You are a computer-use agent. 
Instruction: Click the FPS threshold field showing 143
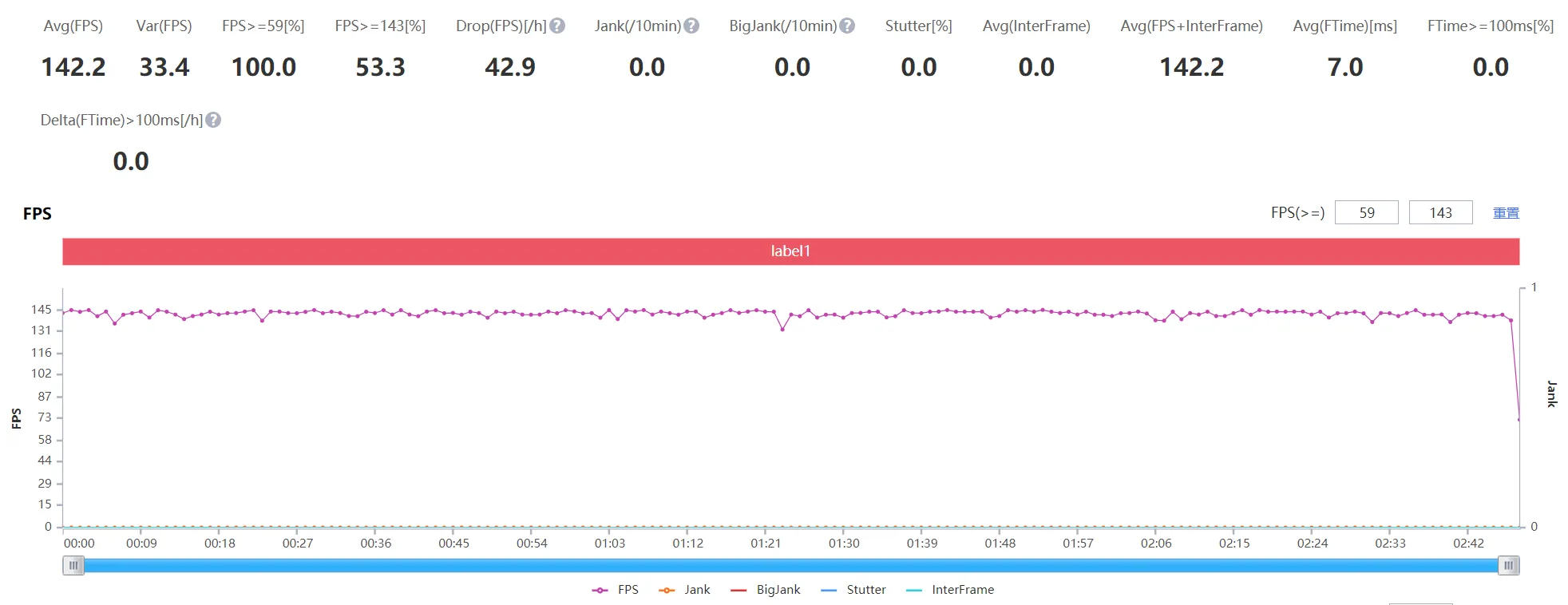click(1440, 212)
